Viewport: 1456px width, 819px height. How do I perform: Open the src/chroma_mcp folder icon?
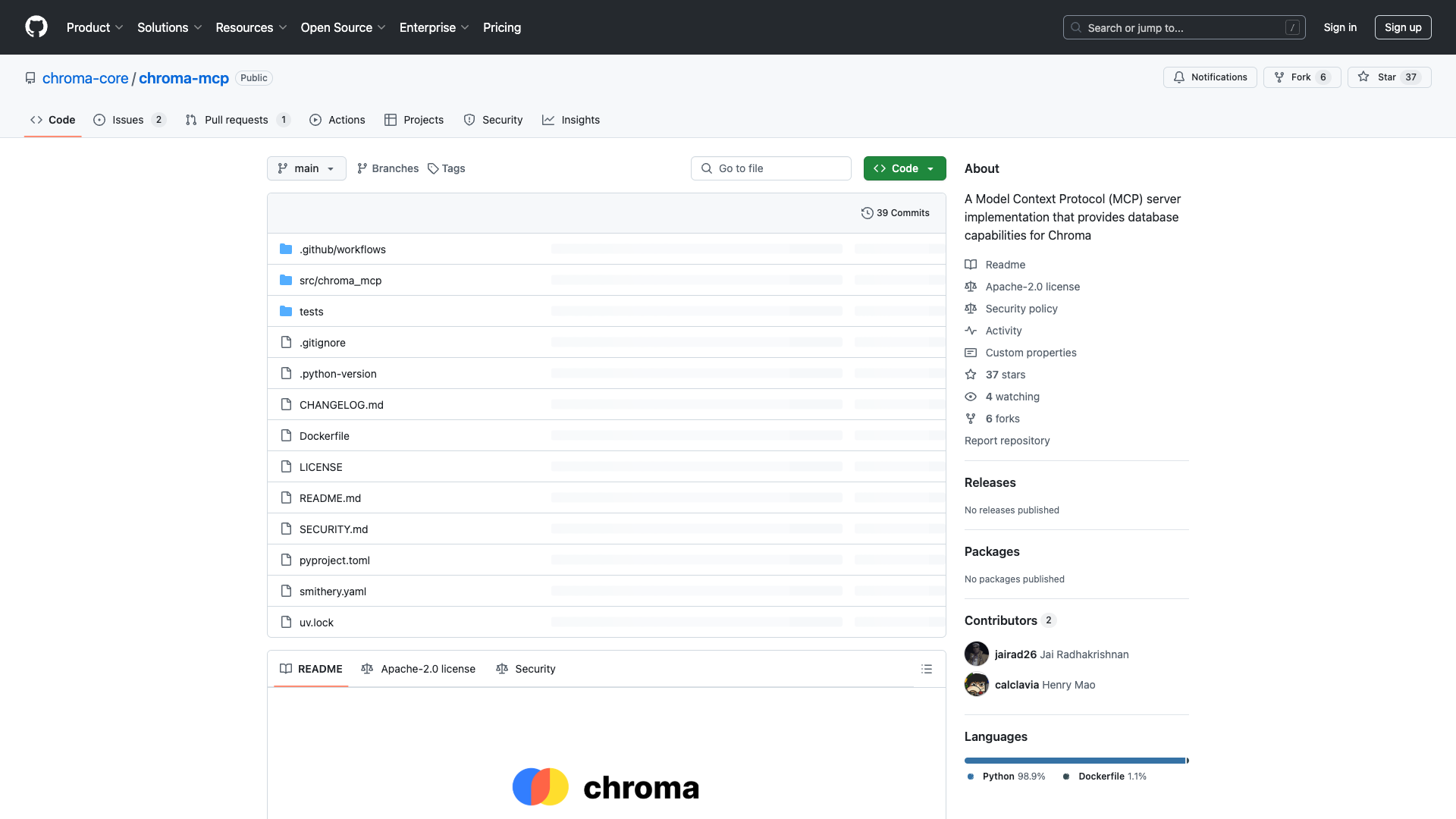pos(286,280)
